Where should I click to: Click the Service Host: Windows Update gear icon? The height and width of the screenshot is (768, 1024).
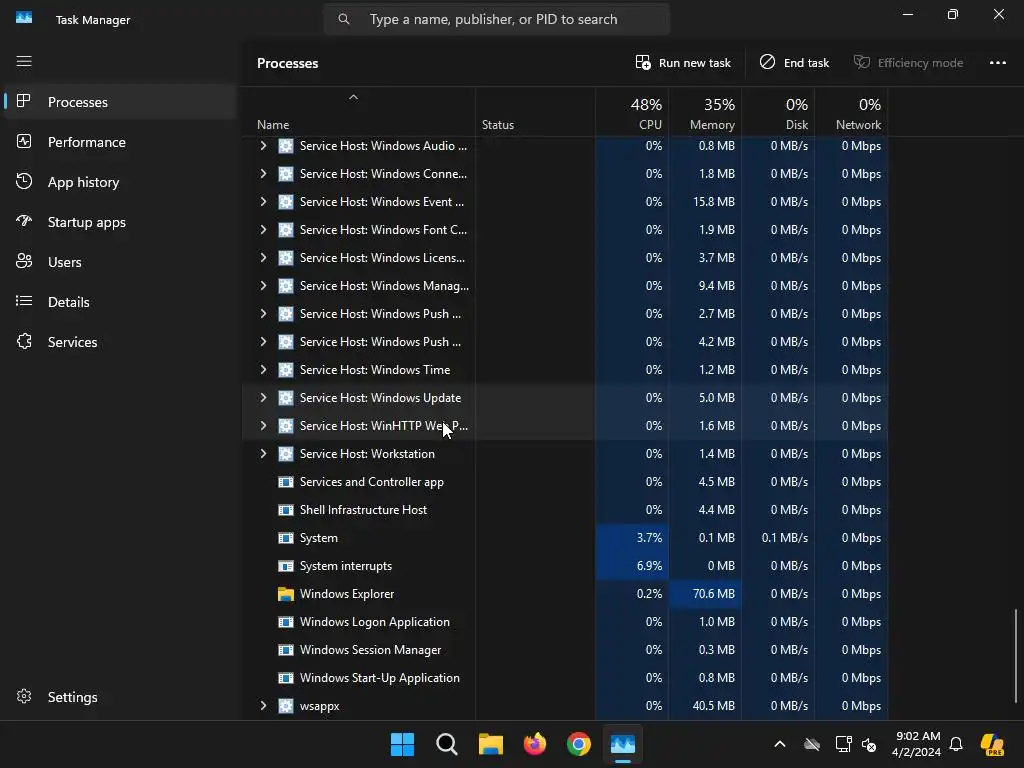pyautogui.click(x=285, y=398)
